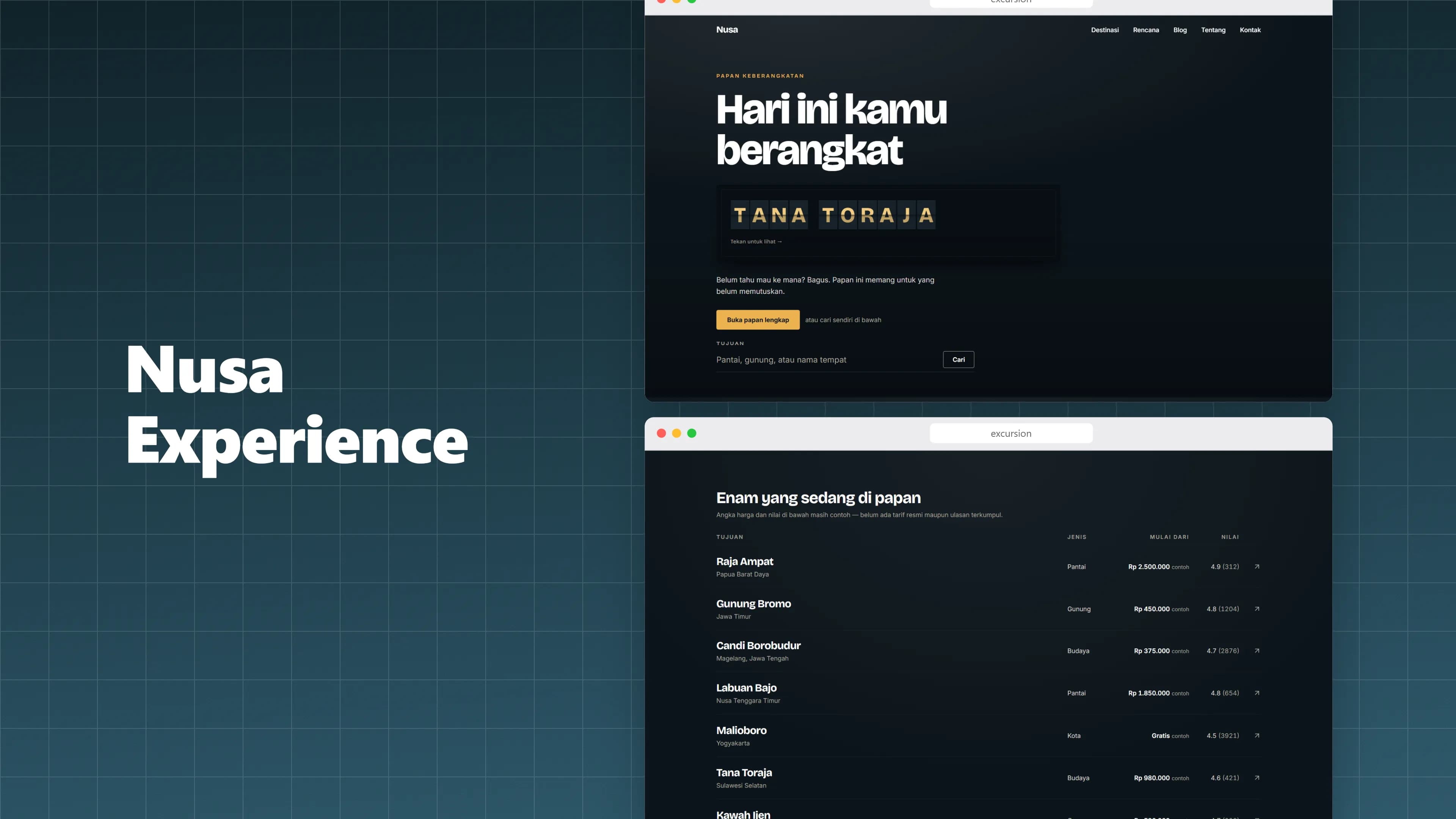Click the 4.7 (2876) rating value
Image resolution: width=1456 pixels, height=819 pixels.
click(1222, 651)
